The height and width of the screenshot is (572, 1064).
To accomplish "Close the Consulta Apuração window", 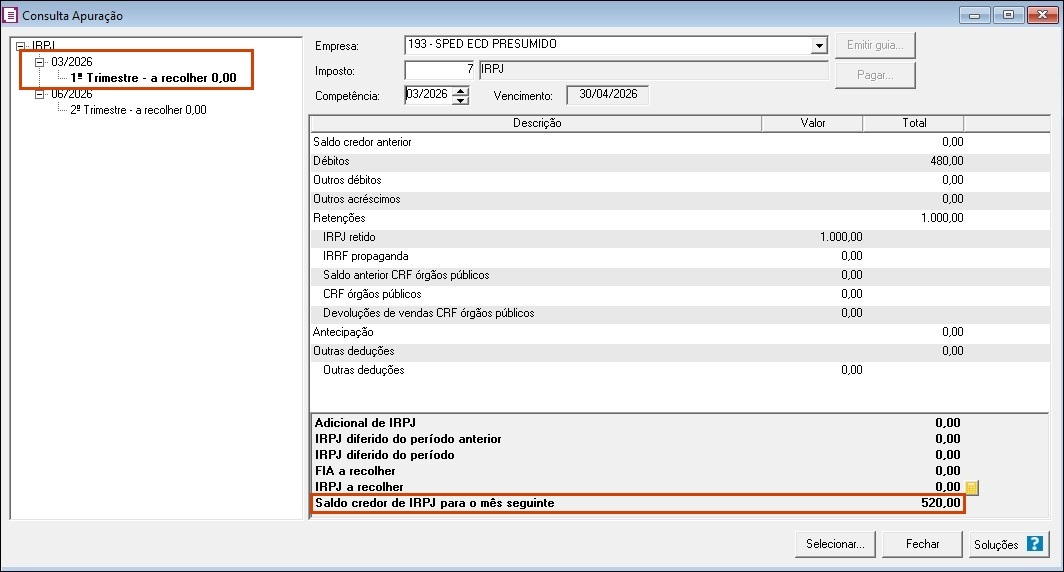I will [1042, 15].
